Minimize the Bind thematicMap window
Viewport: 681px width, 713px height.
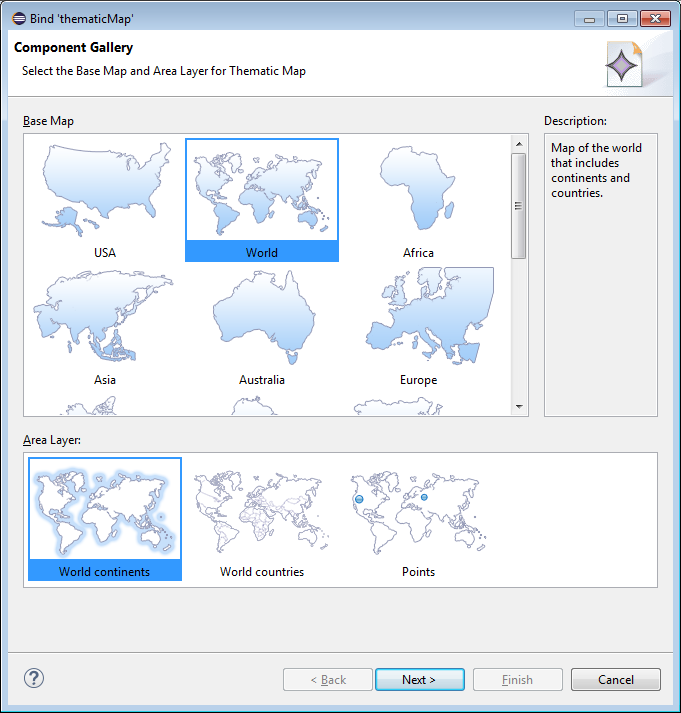coord(589,19)
